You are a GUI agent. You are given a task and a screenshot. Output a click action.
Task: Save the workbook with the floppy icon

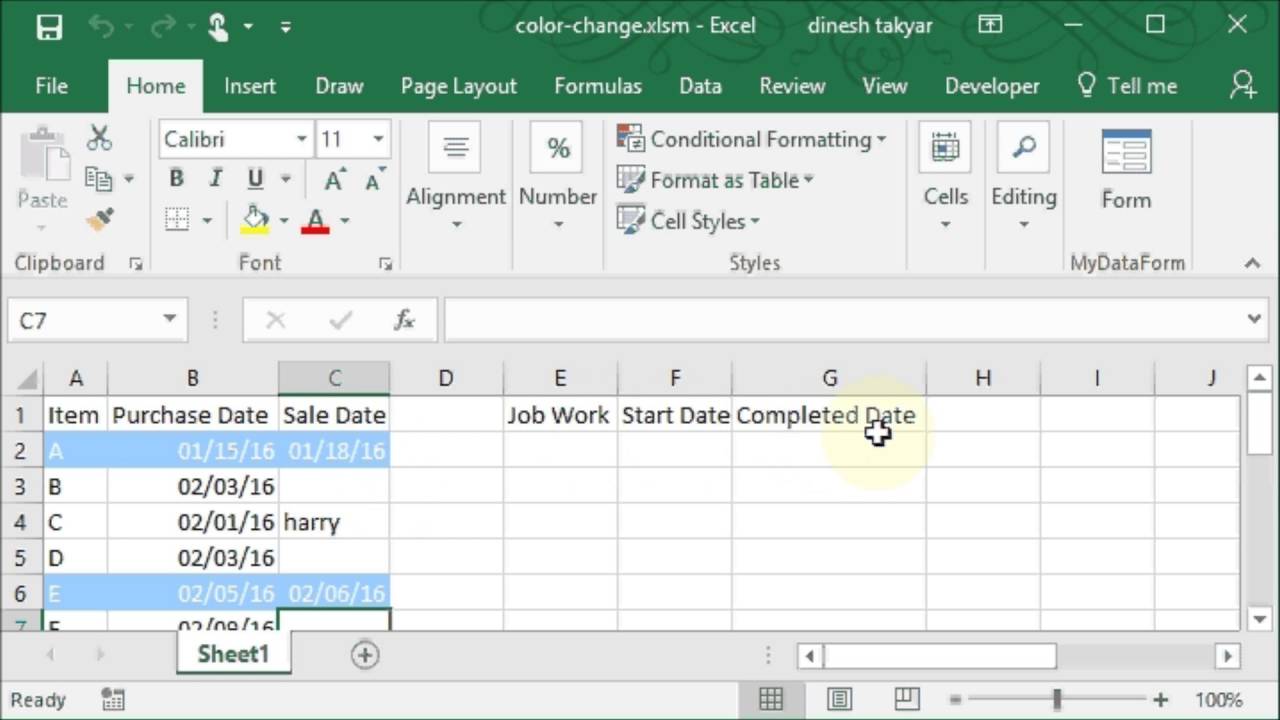click(x=49, y=26)
